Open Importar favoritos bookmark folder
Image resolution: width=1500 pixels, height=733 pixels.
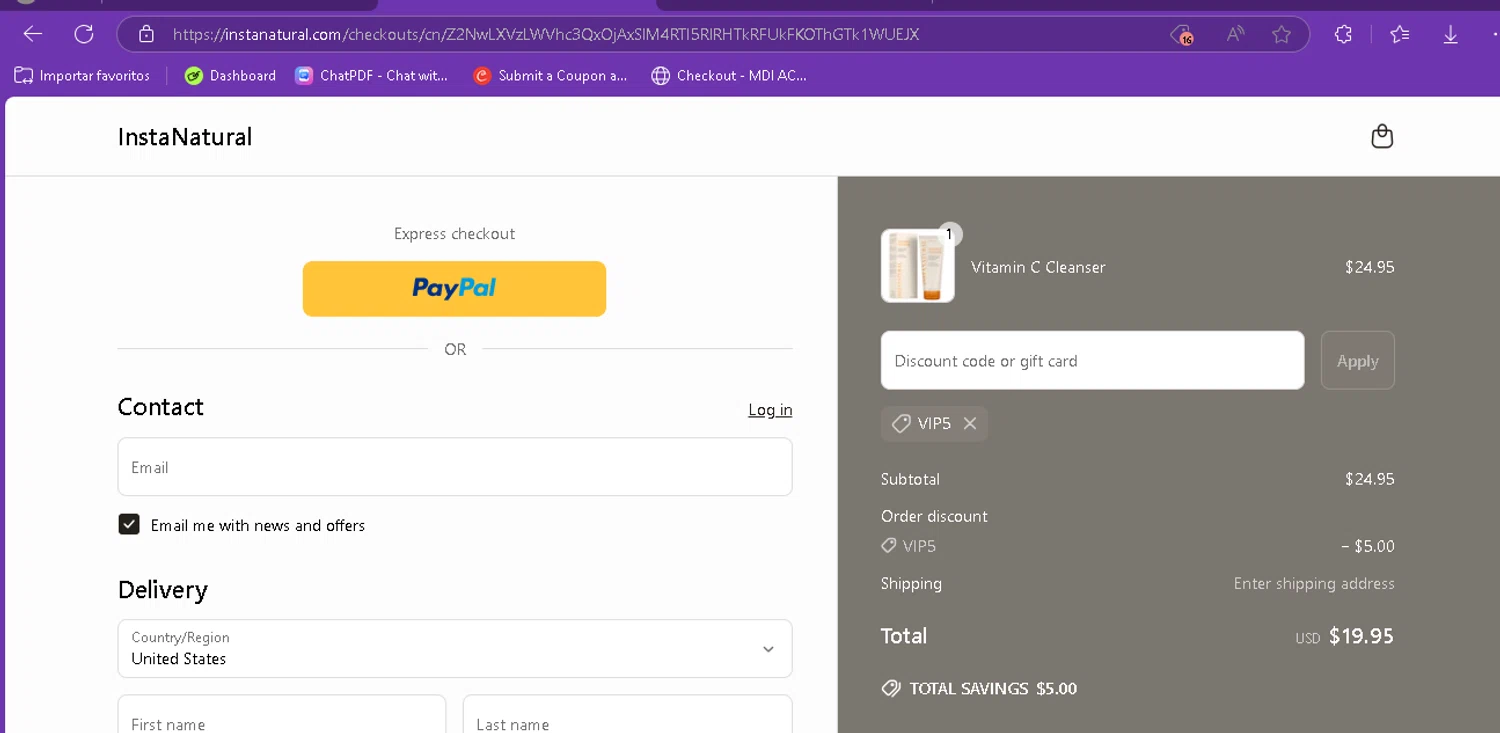pos(82,75)
